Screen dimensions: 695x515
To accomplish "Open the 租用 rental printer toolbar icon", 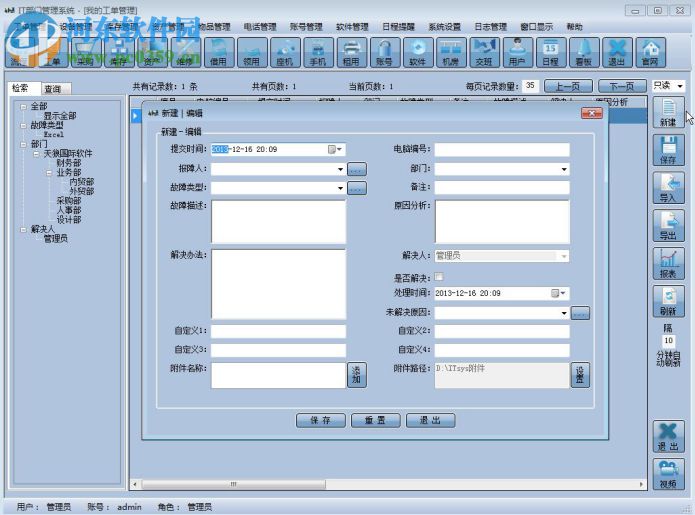I will (x=351, y=53).
